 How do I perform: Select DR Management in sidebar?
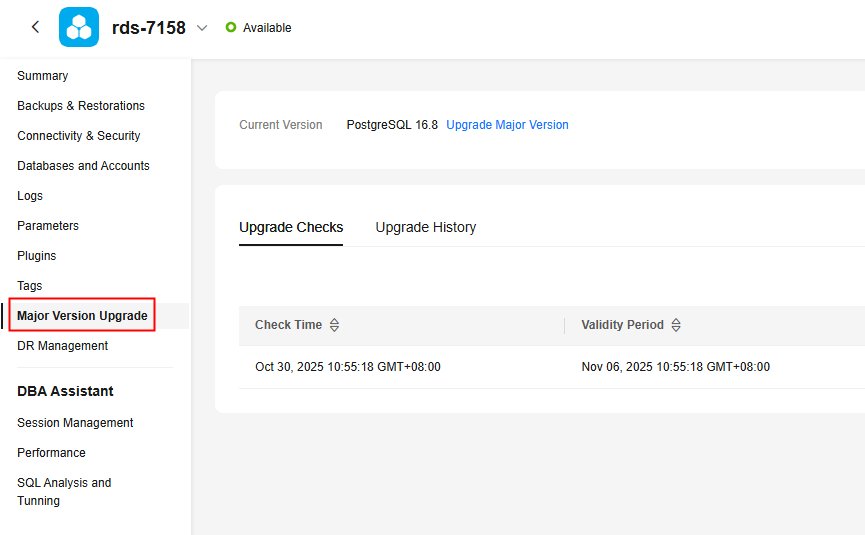(63, 346)
